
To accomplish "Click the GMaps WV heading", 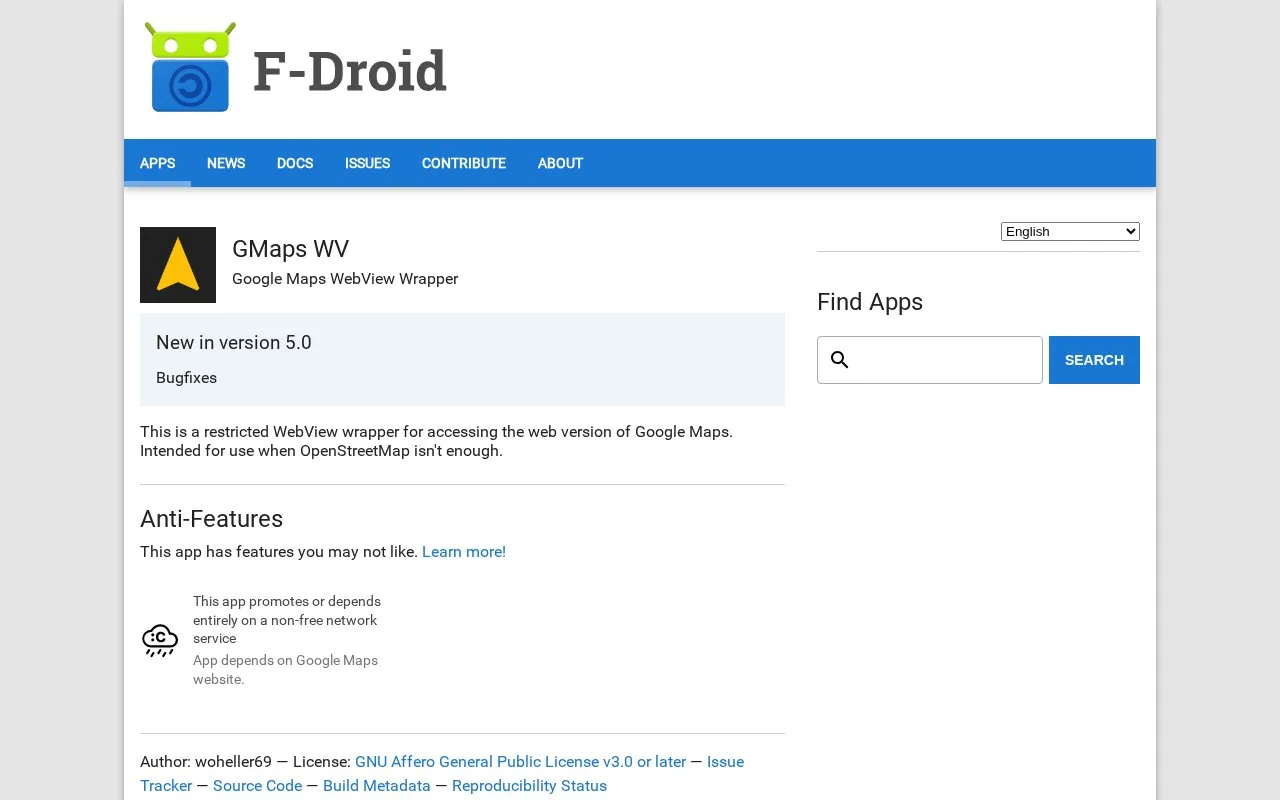I will (x=290, y=249).
